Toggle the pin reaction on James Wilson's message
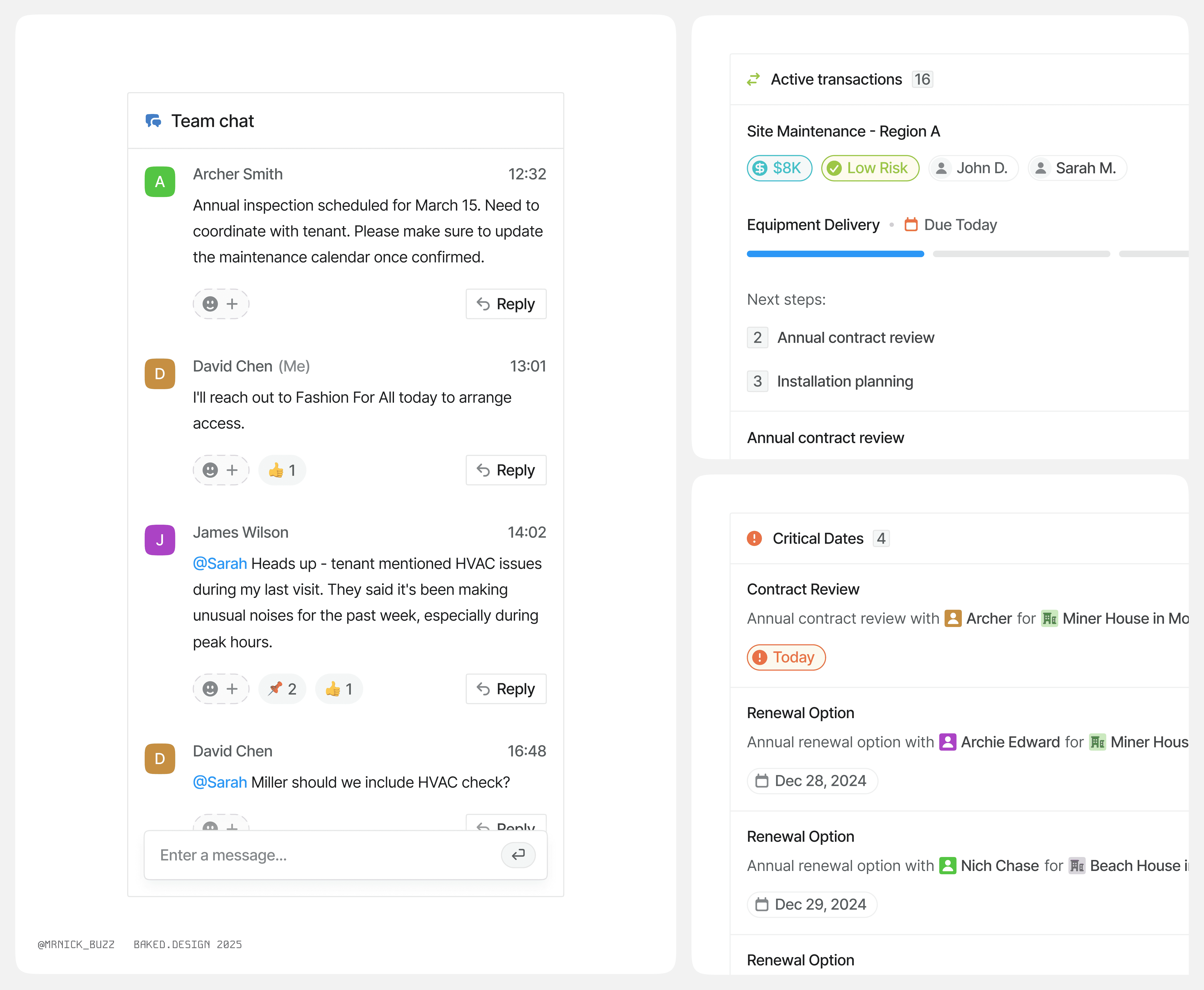1204x990 pixels. 282,689
